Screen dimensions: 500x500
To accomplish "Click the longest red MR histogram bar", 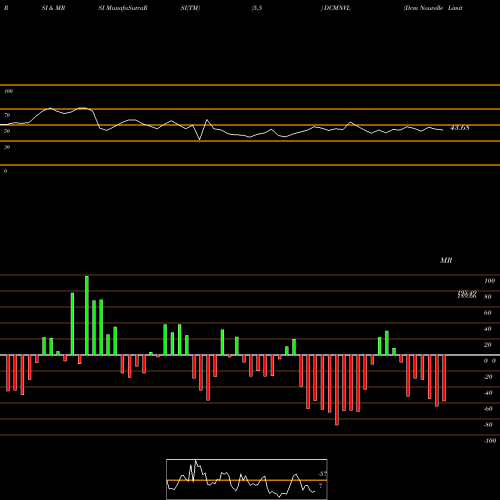I will (x=337, y=390).
